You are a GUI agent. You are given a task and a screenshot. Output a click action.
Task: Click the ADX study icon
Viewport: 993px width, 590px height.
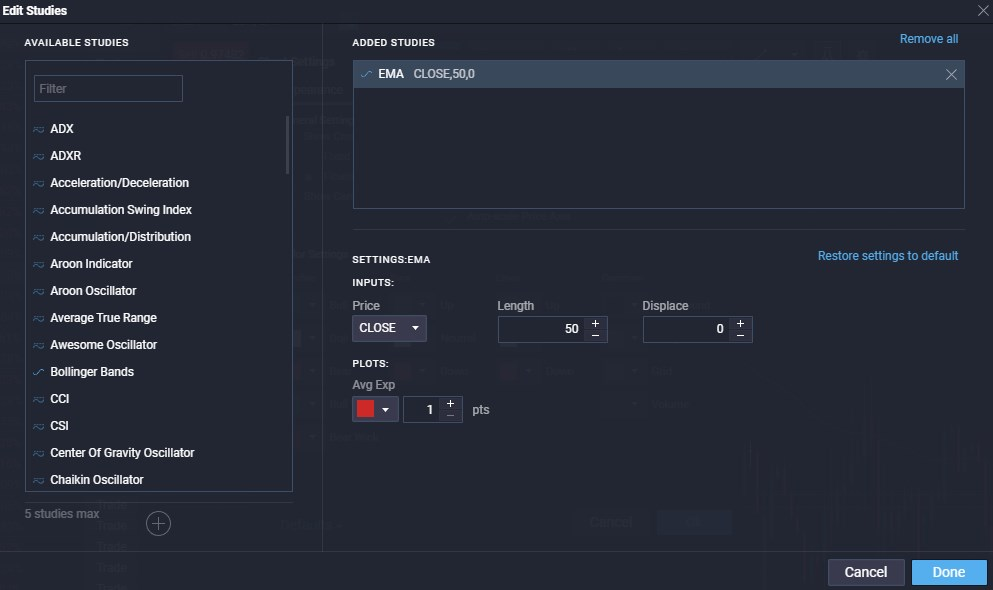(x=39, y=129)
